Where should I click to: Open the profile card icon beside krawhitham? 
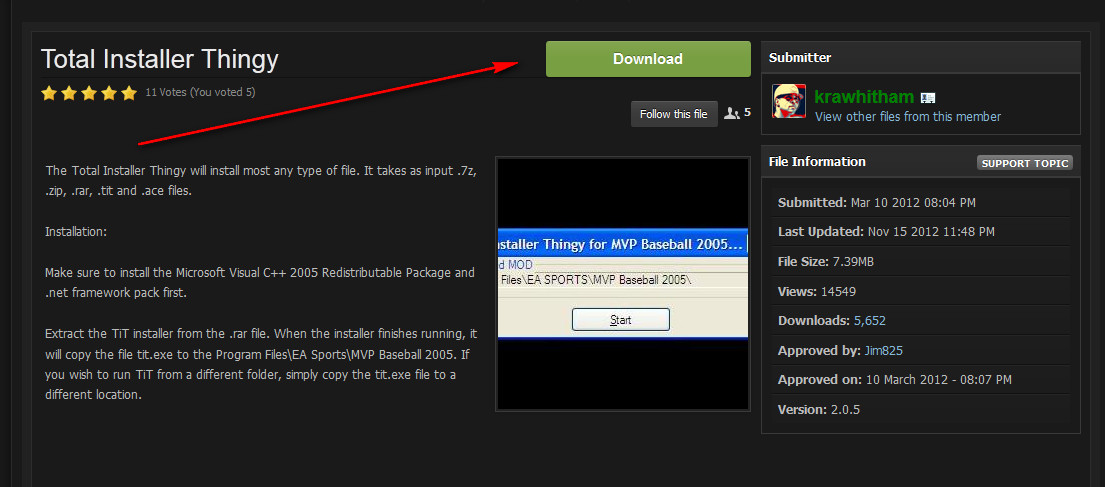pos(928,98)
